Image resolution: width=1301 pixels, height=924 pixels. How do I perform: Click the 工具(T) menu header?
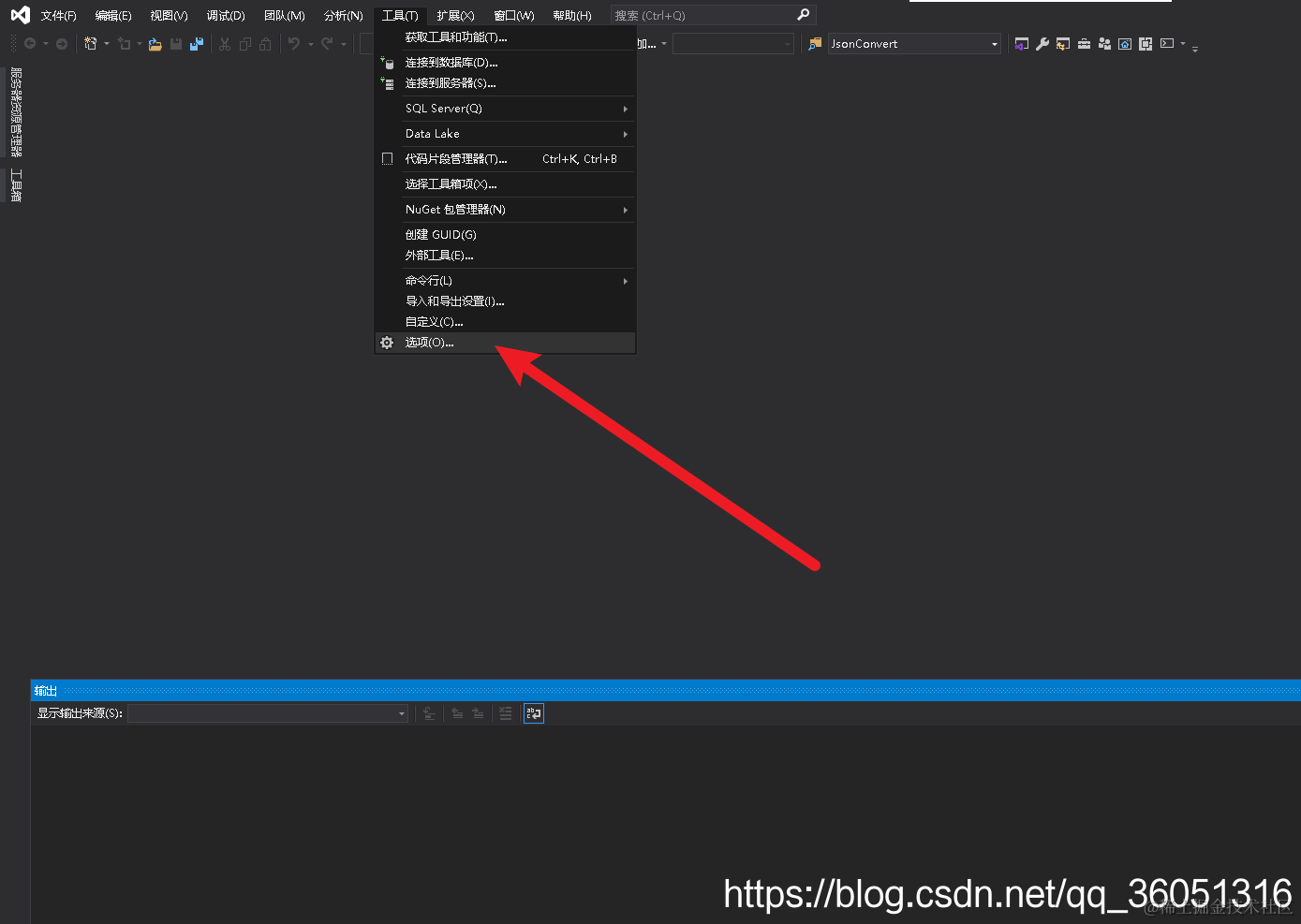[x=400, y=16]
